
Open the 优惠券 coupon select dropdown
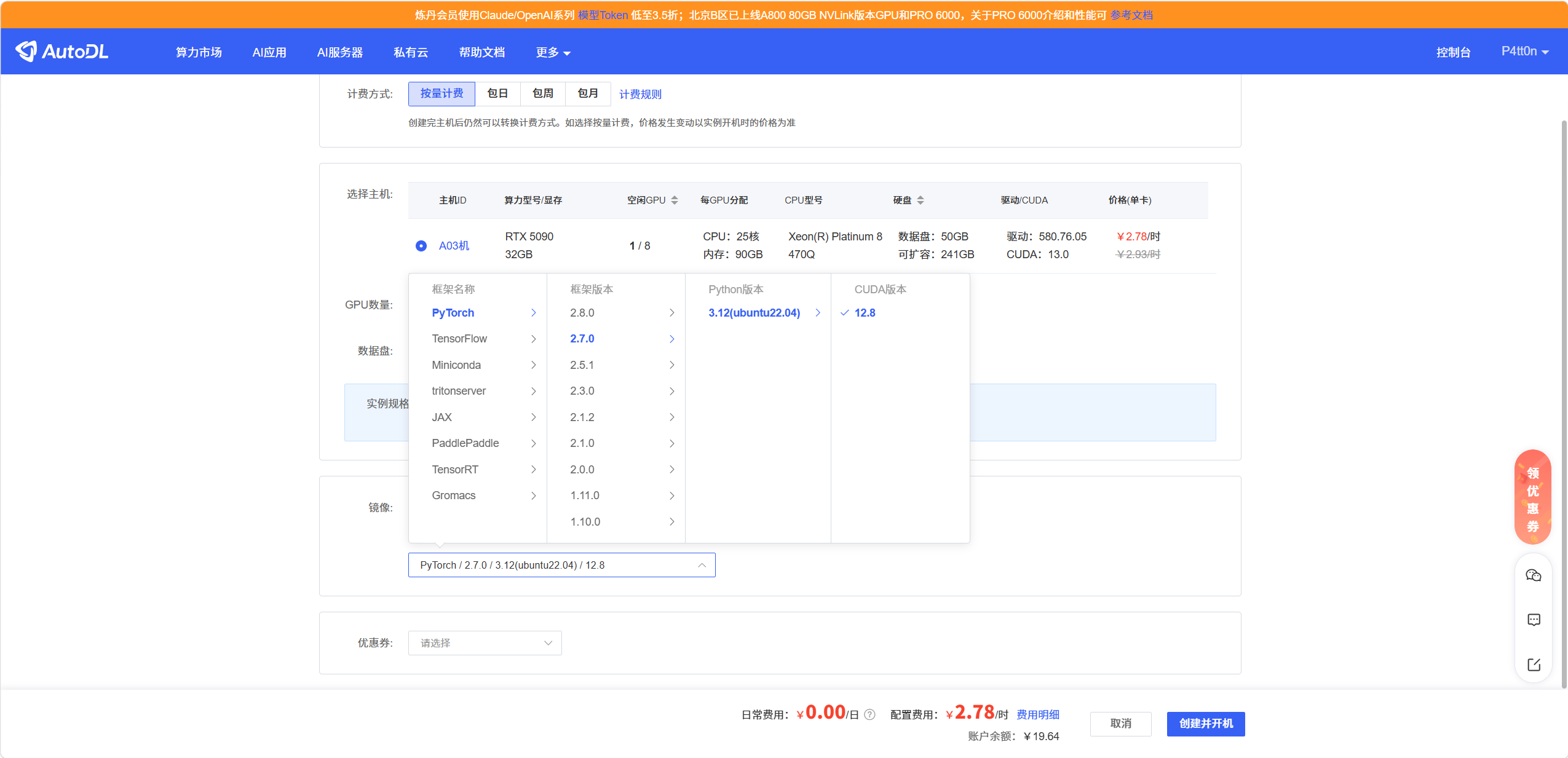point(485,643)
